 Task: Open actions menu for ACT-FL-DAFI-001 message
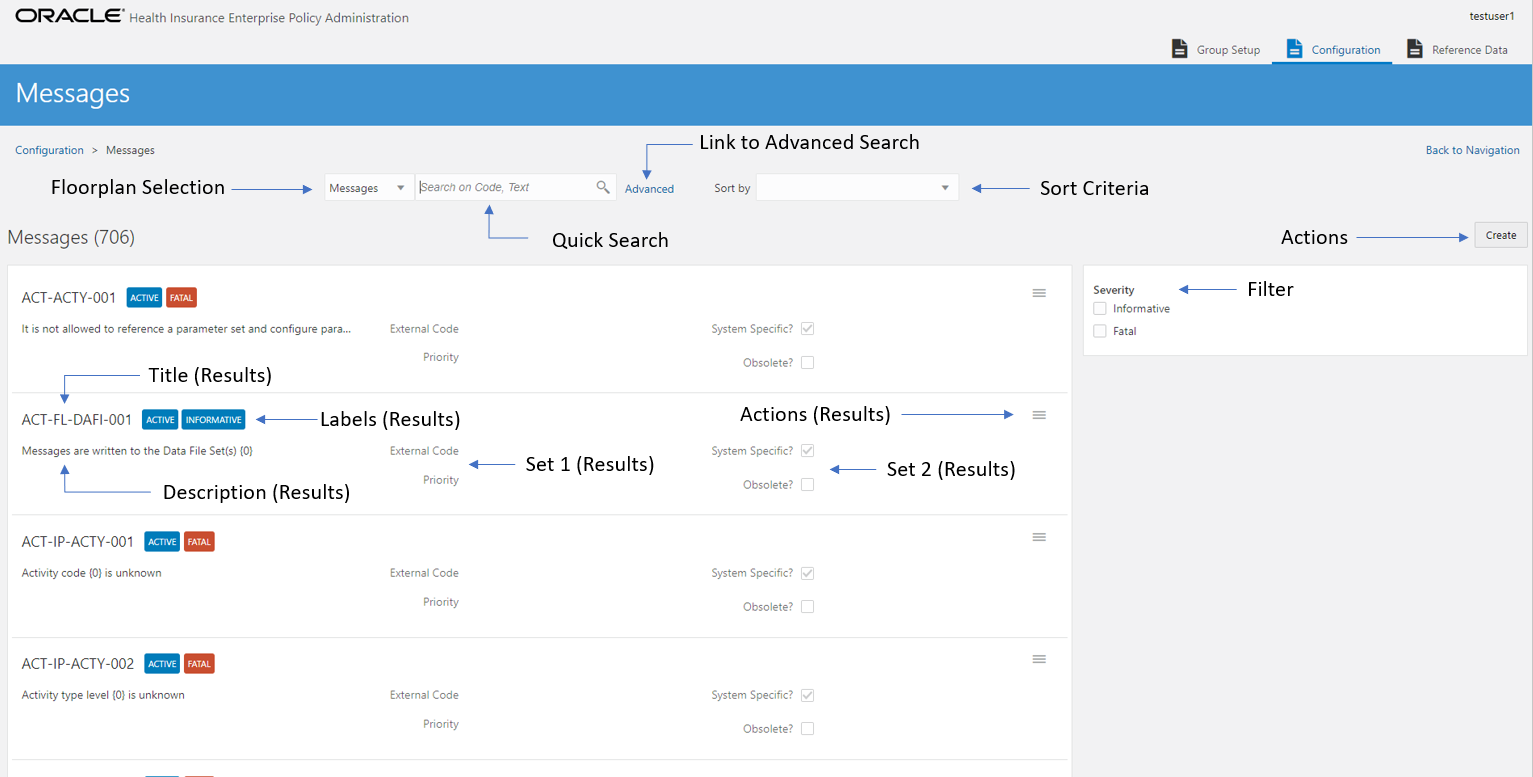(x=1039, y=415)
